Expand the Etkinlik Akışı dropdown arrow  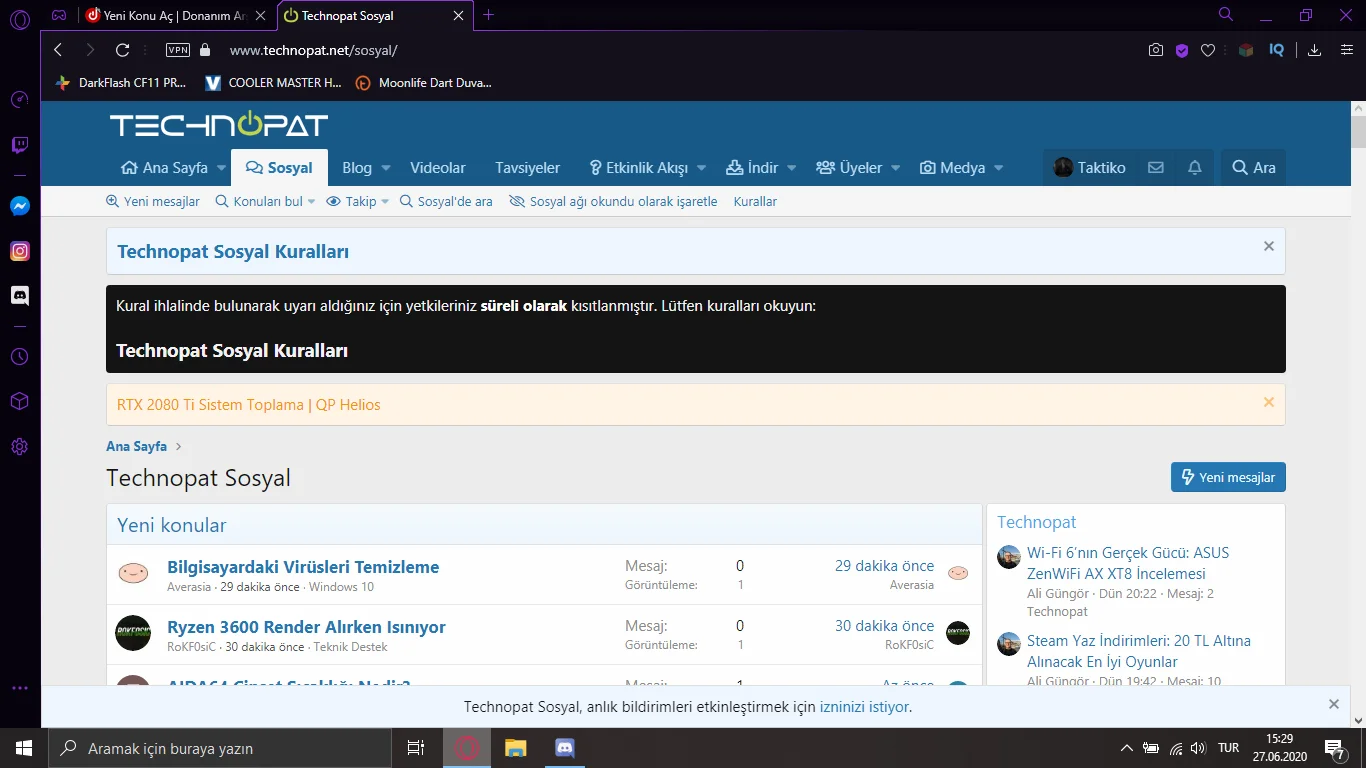702,168
